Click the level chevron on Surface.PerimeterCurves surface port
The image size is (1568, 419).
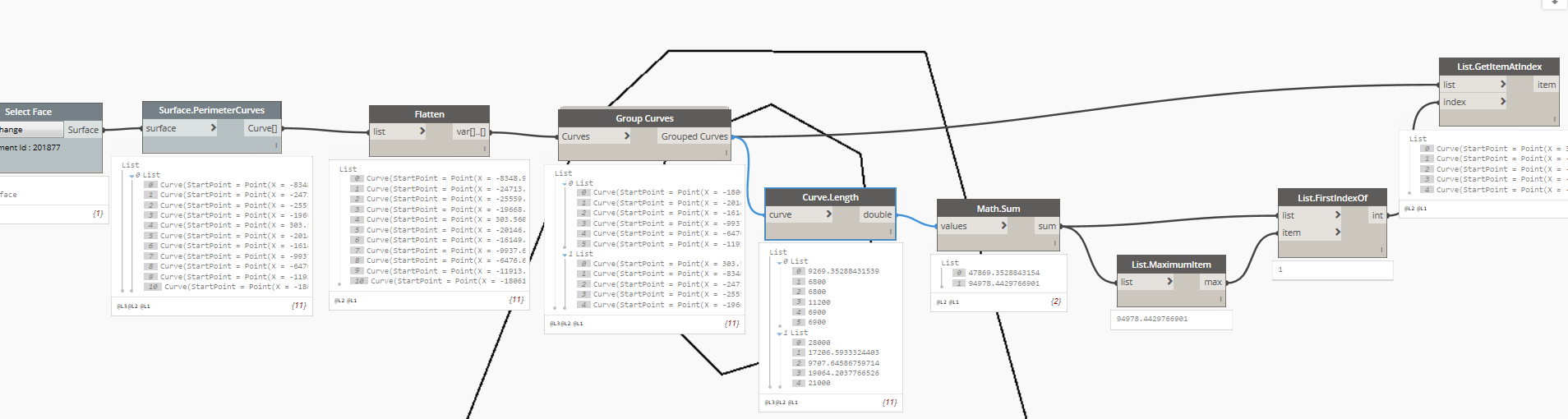pyautogui.click(x=213, y=128)
